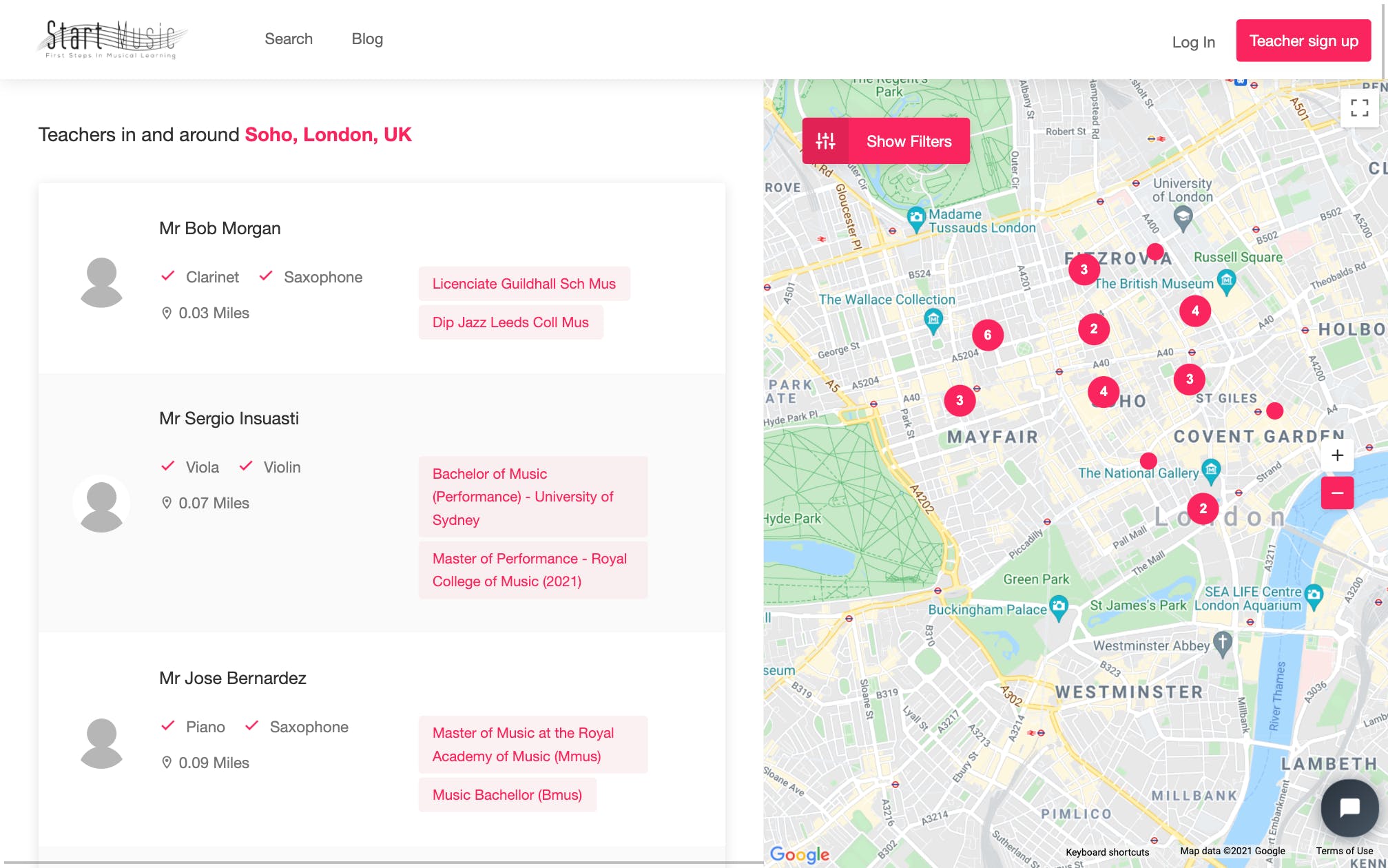
Task: Click the Google logo on map
Action: point(799,854)
